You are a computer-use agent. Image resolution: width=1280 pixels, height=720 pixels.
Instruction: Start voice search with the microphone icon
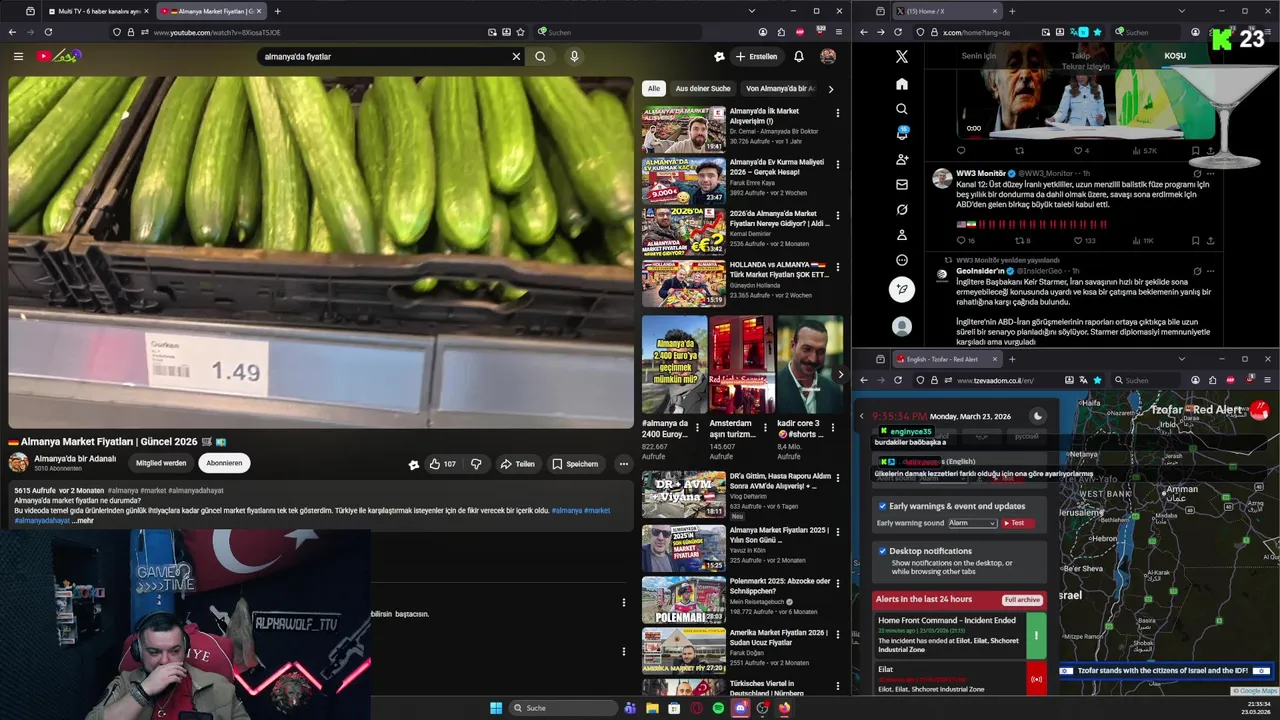pyautogui.click(x=574, y=57)
